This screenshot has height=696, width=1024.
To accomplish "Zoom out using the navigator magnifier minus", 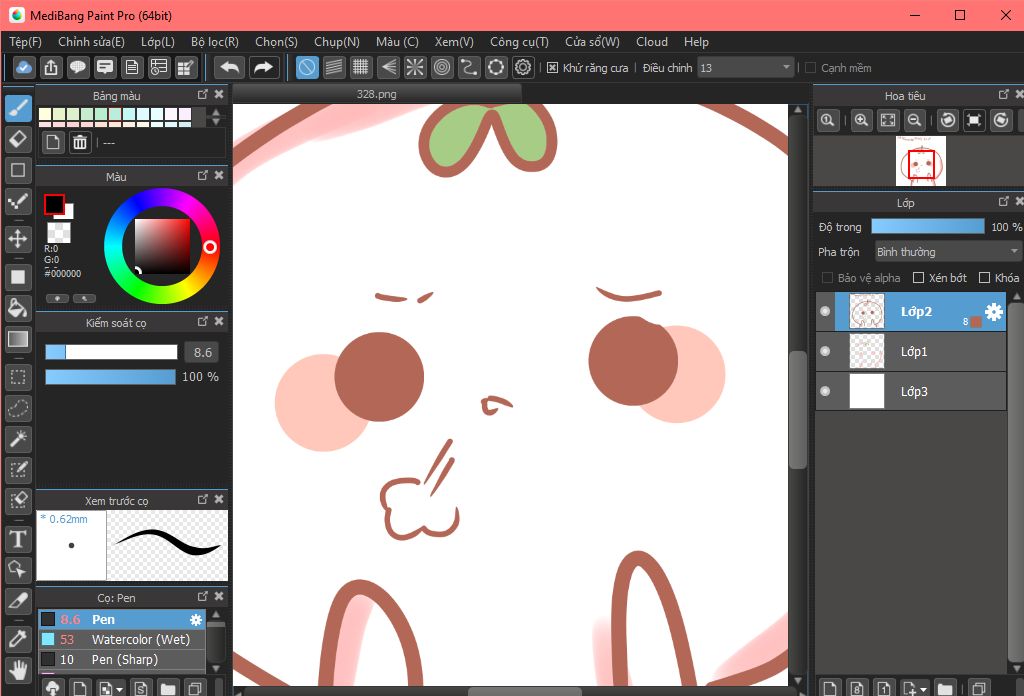I will tap(915, 120).
